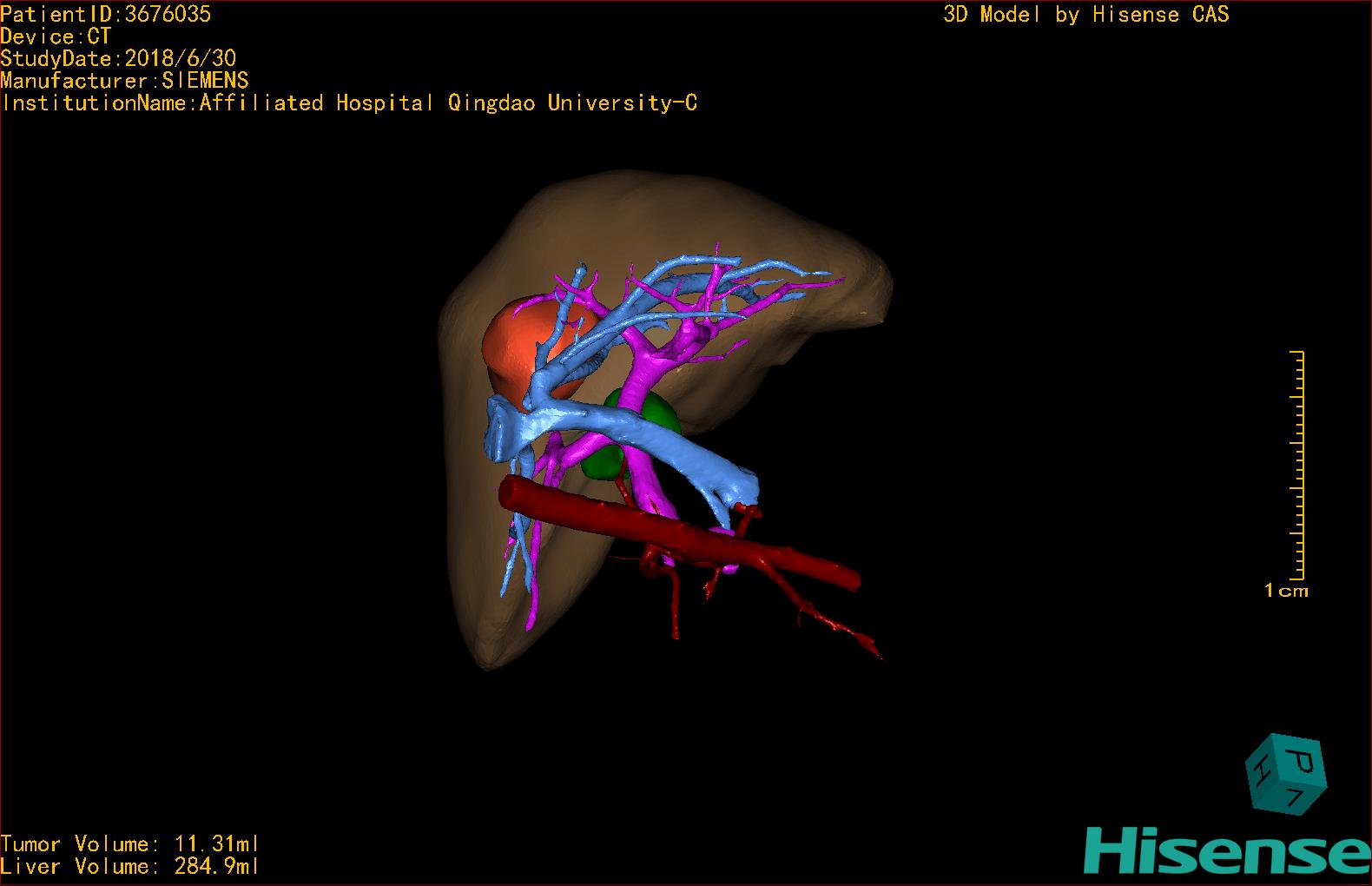The width and height of the screenshot is (1372, 886).
Task: Click the Liver Volume readout
Action: coord(129,867)
